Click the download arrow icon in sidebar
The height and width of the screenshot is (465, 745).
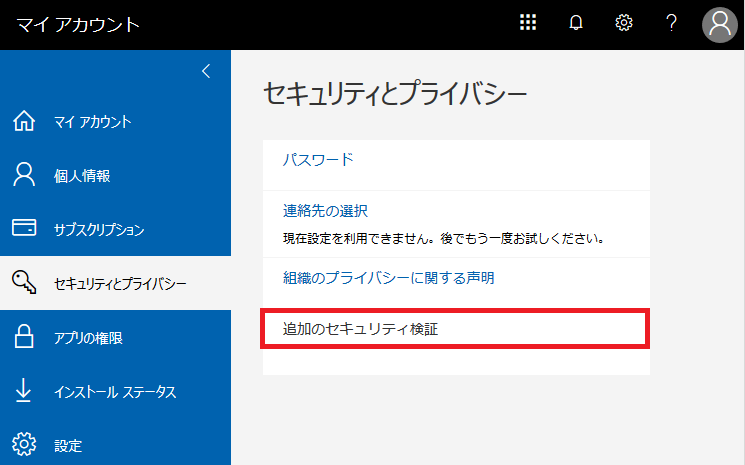24,391
